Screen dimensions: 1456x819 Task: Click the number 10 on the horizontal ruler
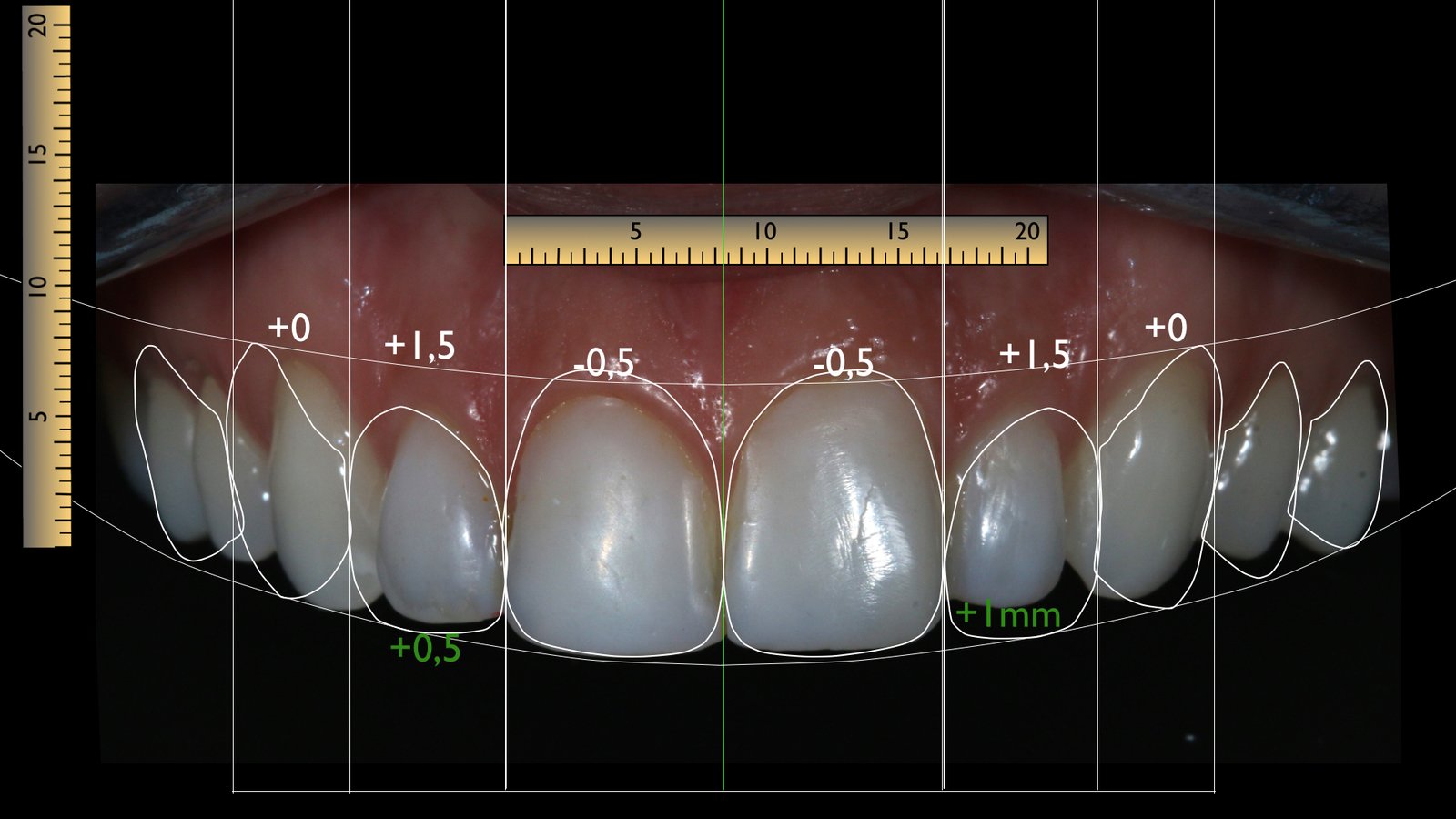pos(764,231)
